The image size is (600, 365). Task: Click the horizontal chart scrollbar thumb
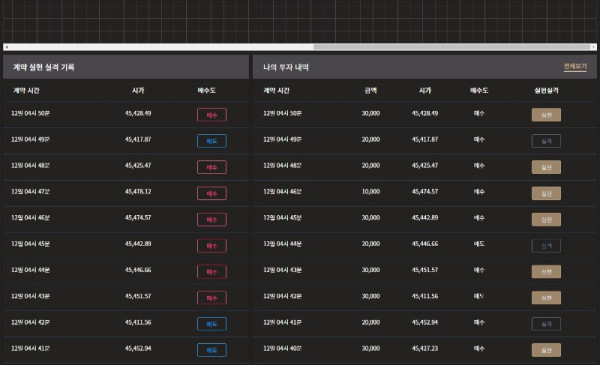click(x=452, y=47)
